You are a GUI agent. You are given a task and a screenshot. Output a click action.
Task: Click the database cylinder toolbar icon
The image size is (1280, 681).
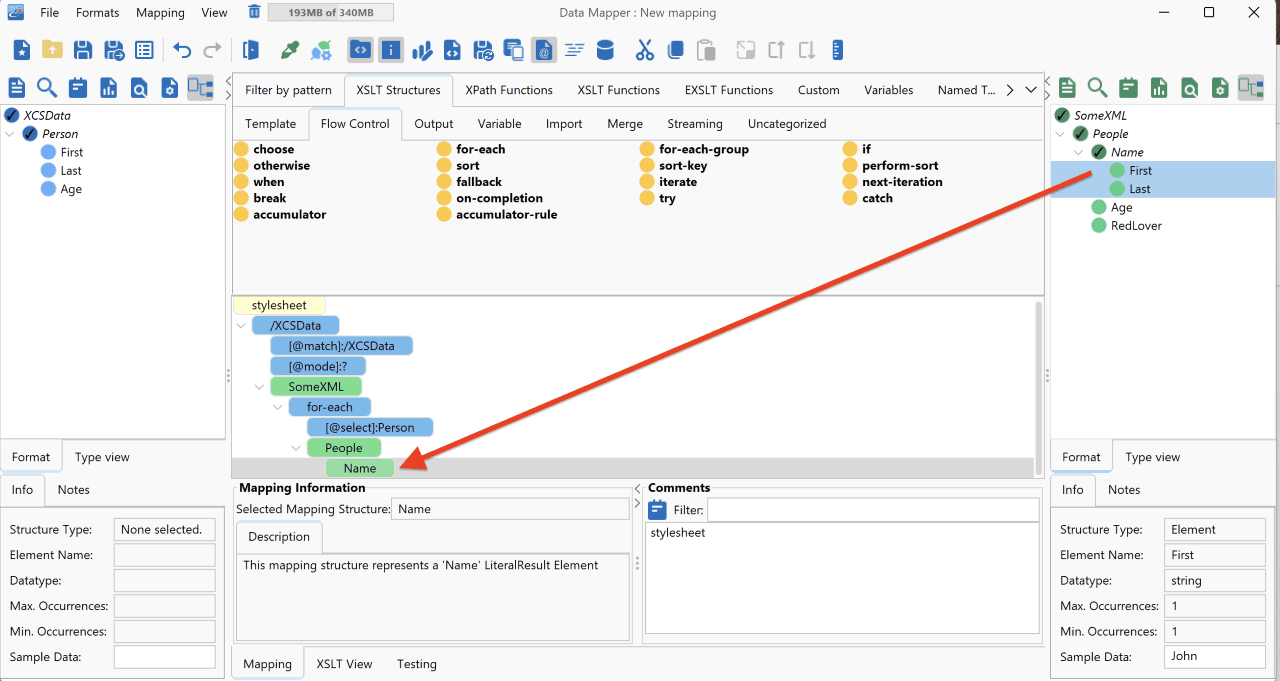coord(605,50)
